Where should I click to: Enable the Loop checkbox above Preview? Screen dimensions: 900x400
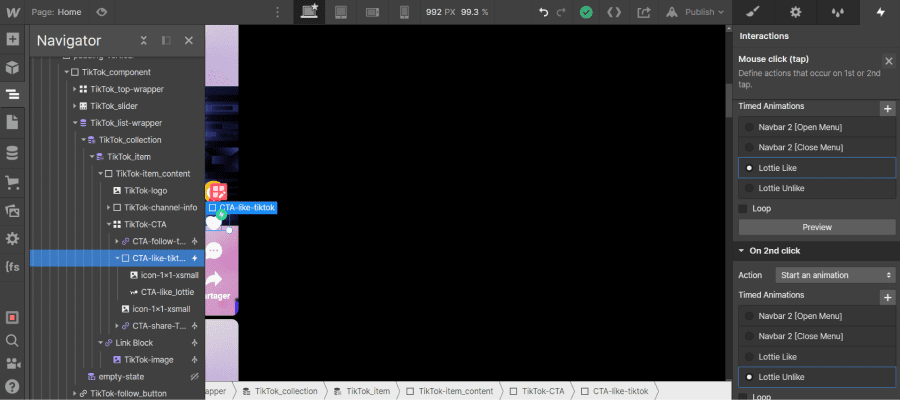(x=743, y=209)
